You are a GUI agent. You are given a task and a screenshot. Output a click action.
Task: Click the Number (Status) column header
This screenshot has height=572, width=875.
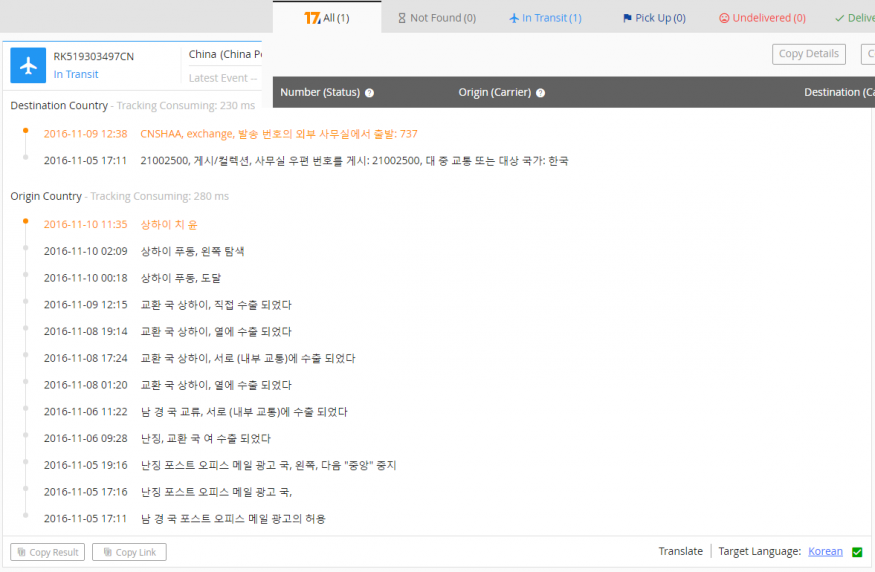pos(319,93)
